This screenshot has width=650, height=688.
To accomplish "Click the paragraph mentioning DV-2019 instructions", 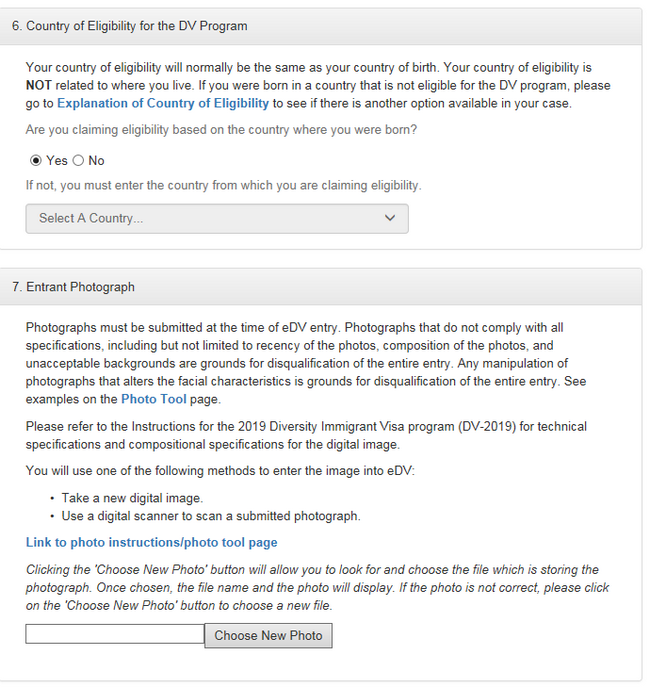I will click(305, 435).
